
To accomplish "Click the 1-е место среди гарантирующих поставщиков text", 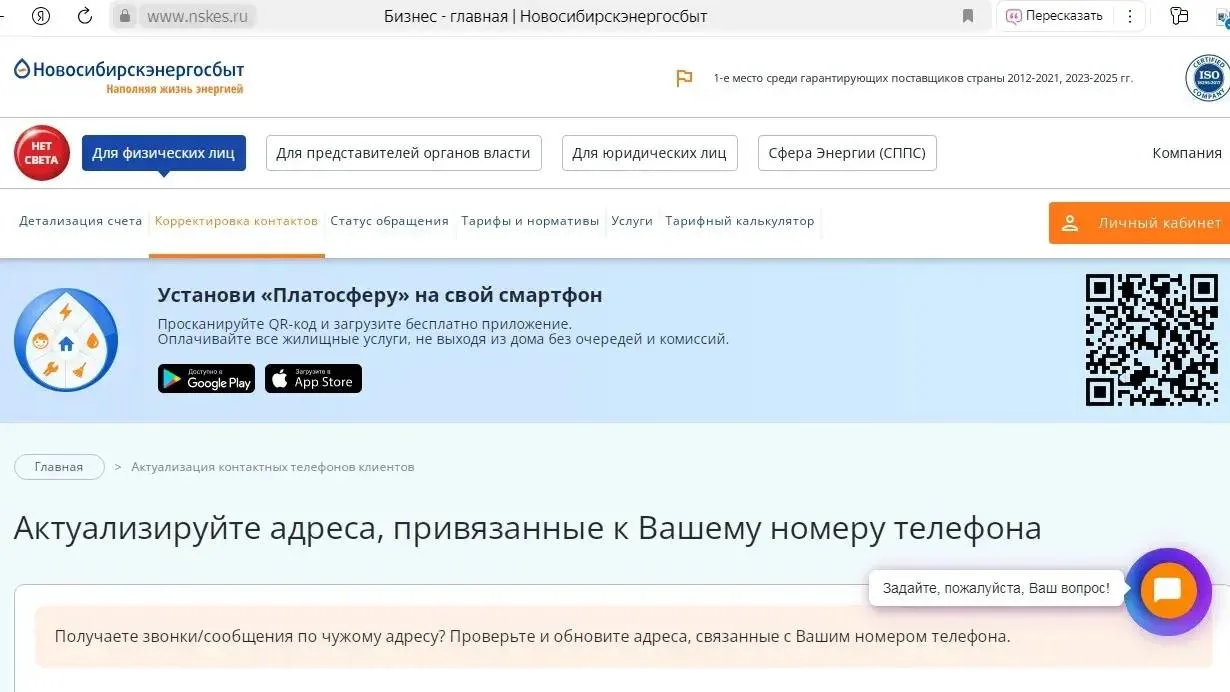I will click(923, 78).
